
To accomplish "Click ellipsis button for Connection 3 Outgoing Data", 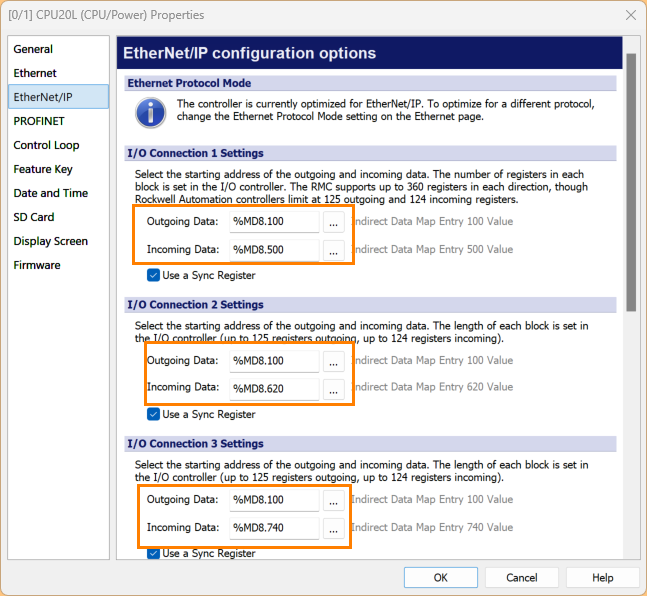I will coord(334,500).
